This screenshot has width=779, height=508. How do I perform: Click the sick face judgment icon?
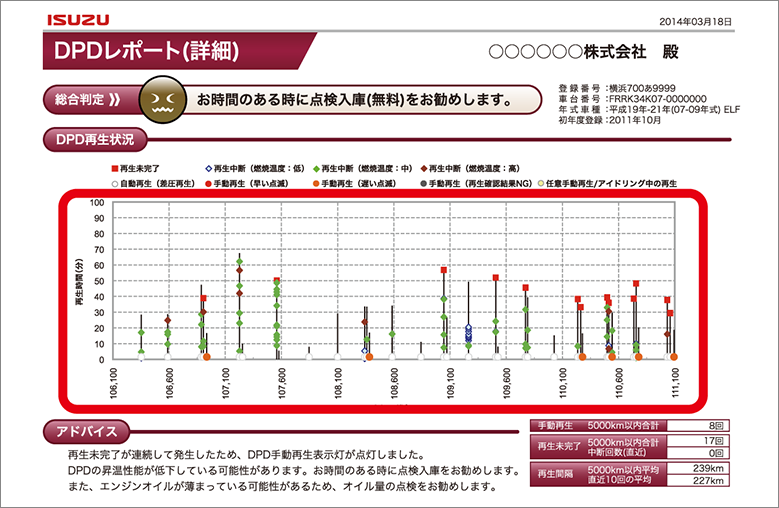click(x=160, y=100)
